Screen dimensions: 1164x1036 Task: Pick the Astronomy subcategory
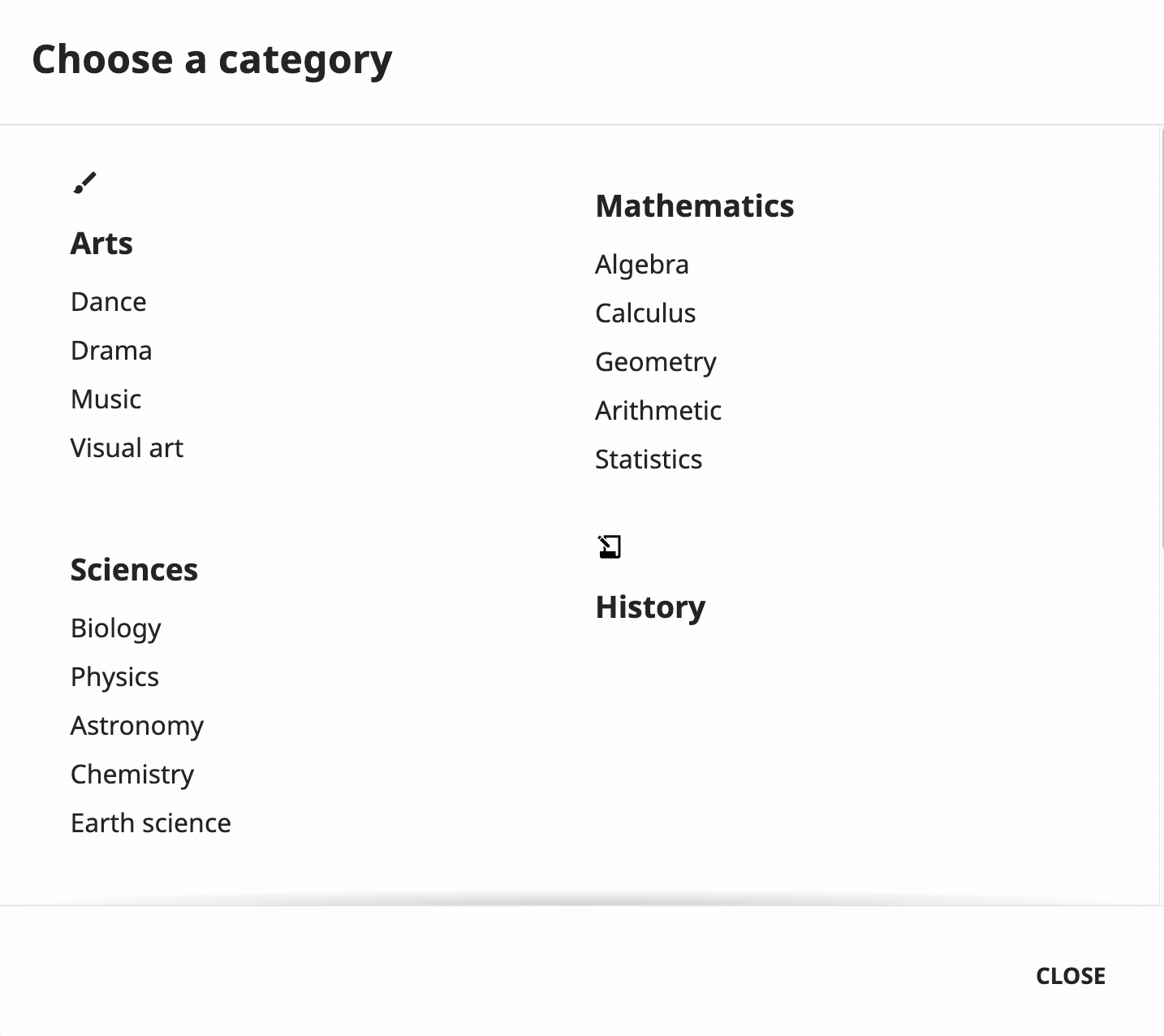click(137, 726)
